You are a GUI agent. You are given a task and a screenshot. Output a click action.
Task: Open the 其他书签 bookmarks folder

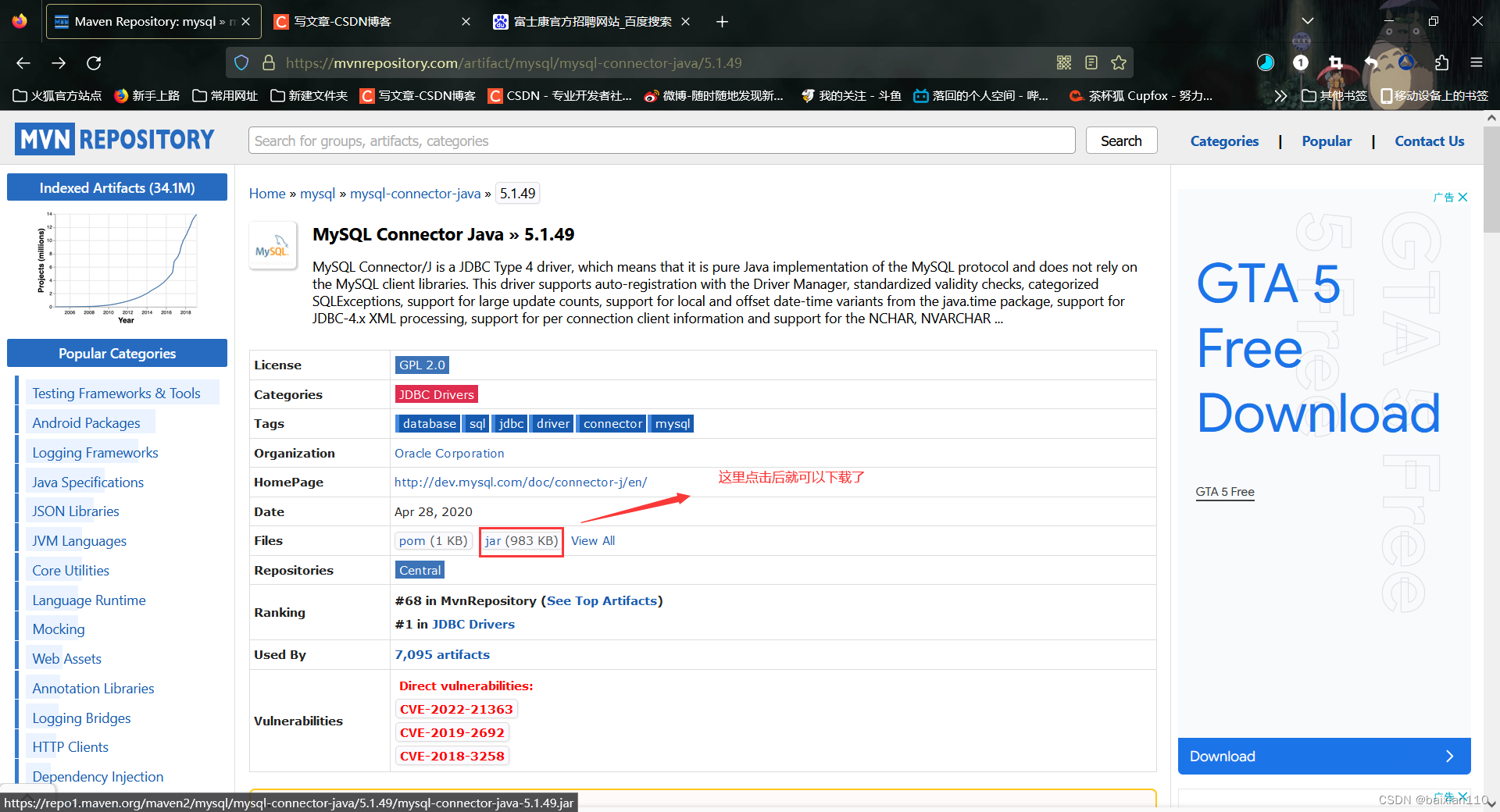pyautogui.click(x=1334, y=96)
